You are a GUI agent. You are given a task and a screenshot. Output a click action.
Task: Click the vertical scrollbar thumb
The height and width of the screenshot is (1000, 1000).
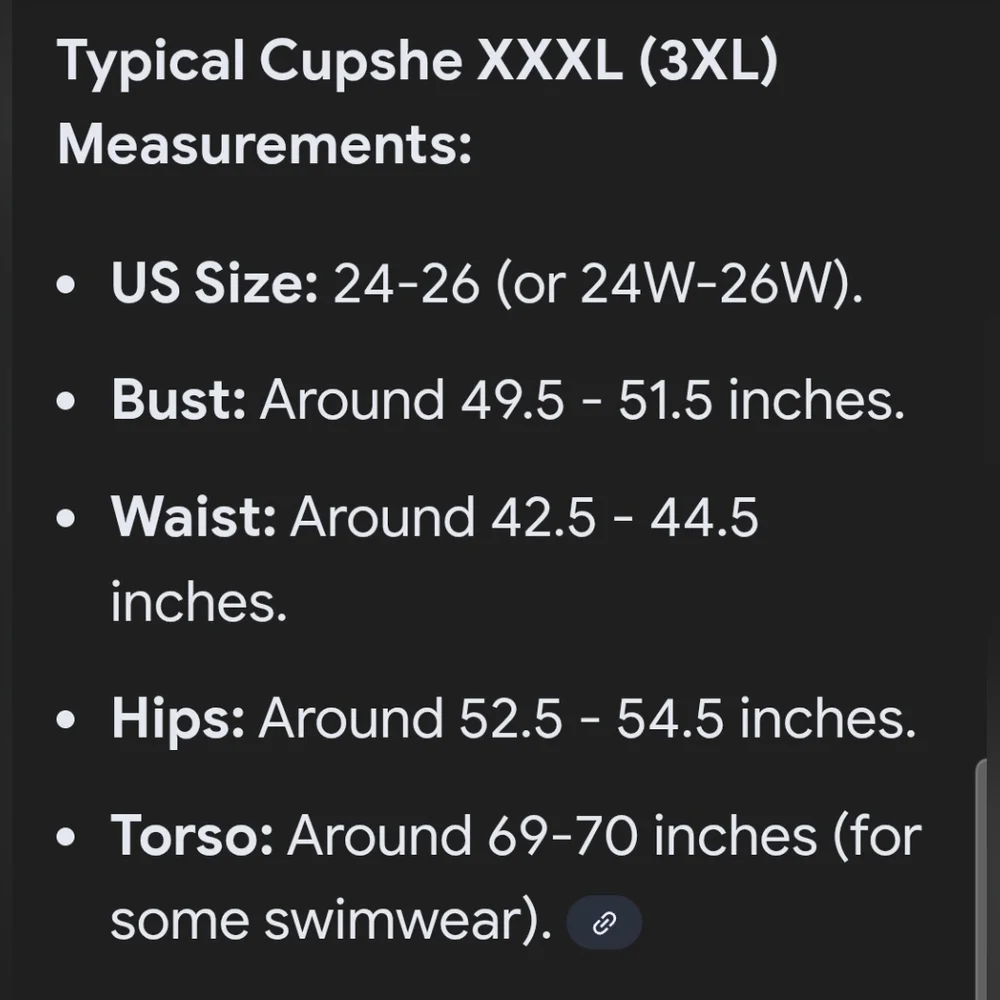point(981,879)
